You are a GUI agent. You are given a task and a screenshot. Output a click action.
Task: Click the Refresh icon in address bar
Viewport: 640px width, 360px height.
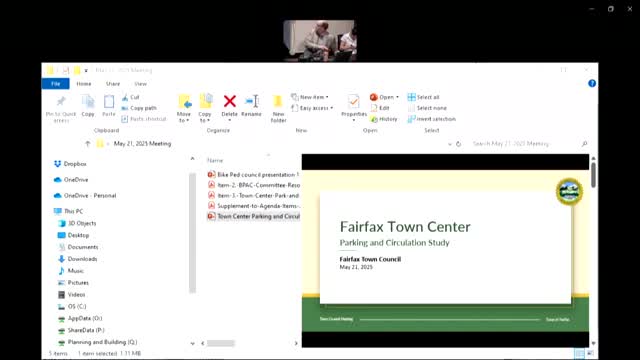458,144
